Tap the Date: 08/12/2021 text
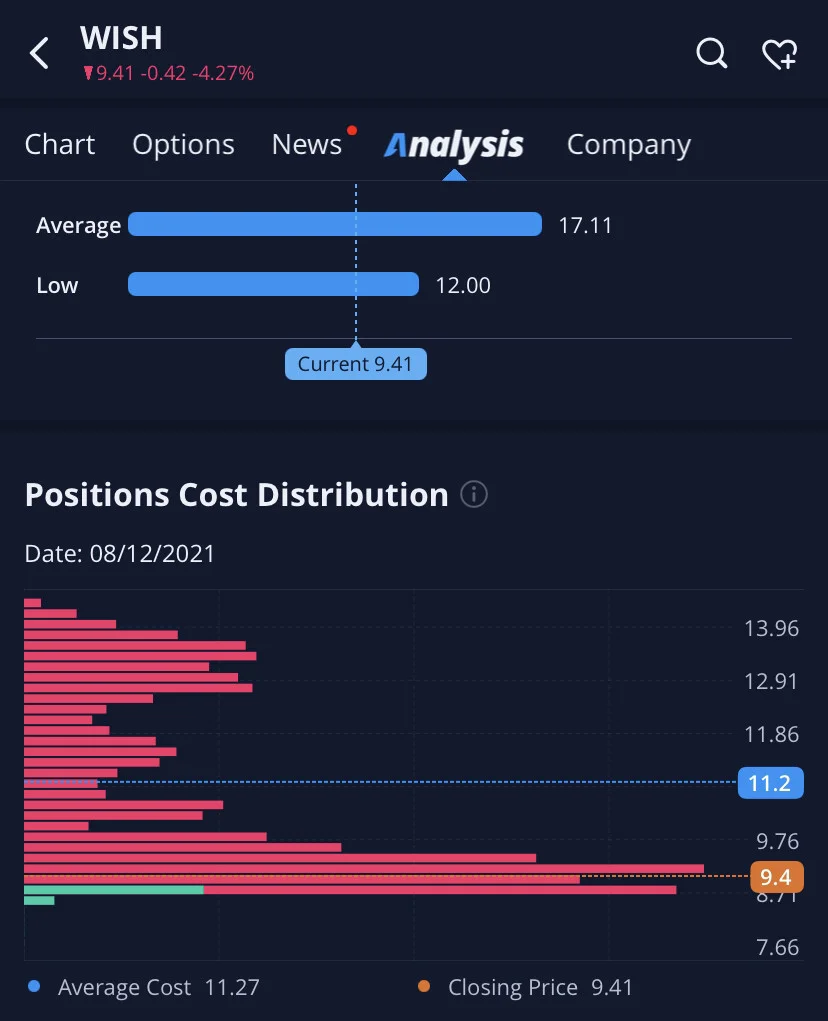Screen dimensions: 828x1021 [x=120, y=553]
